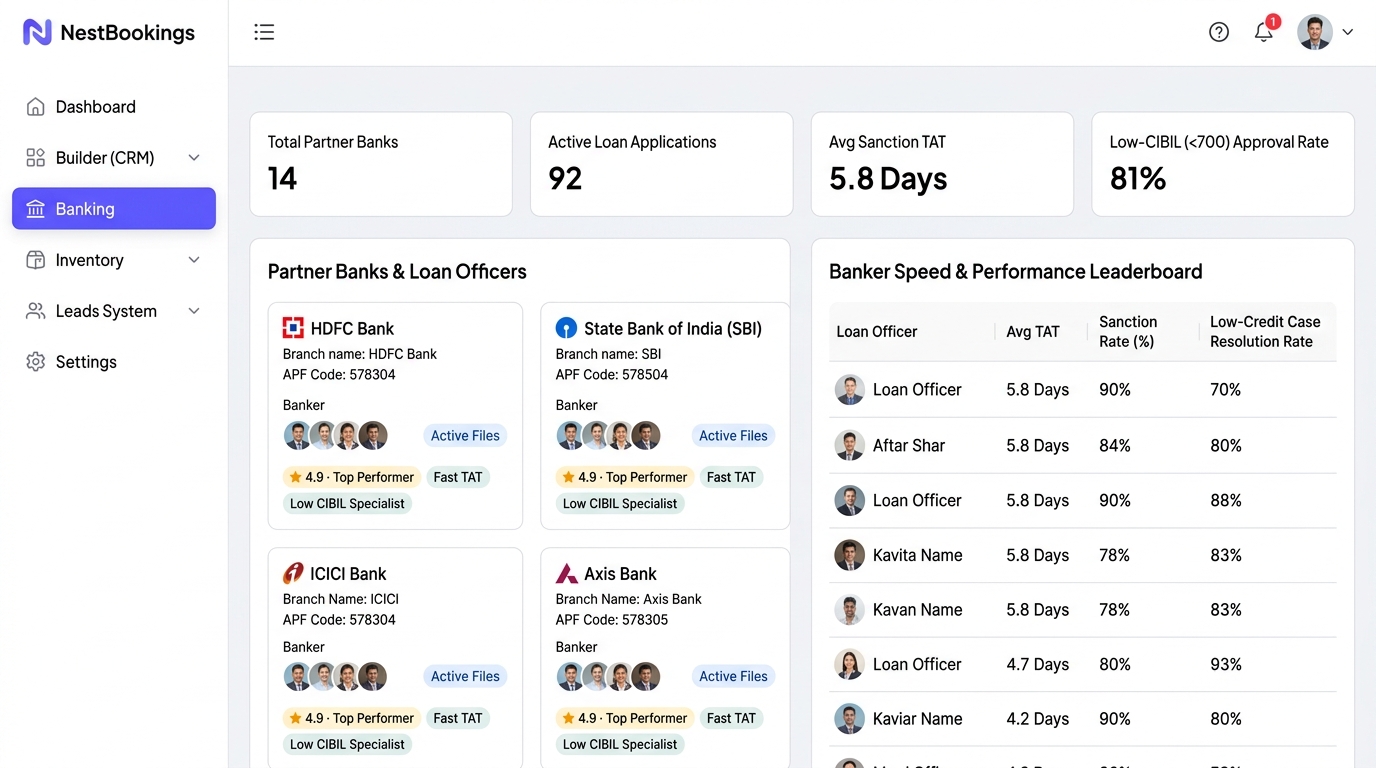
Task: Click the Settings gear icon
Action: click(36, 362)
